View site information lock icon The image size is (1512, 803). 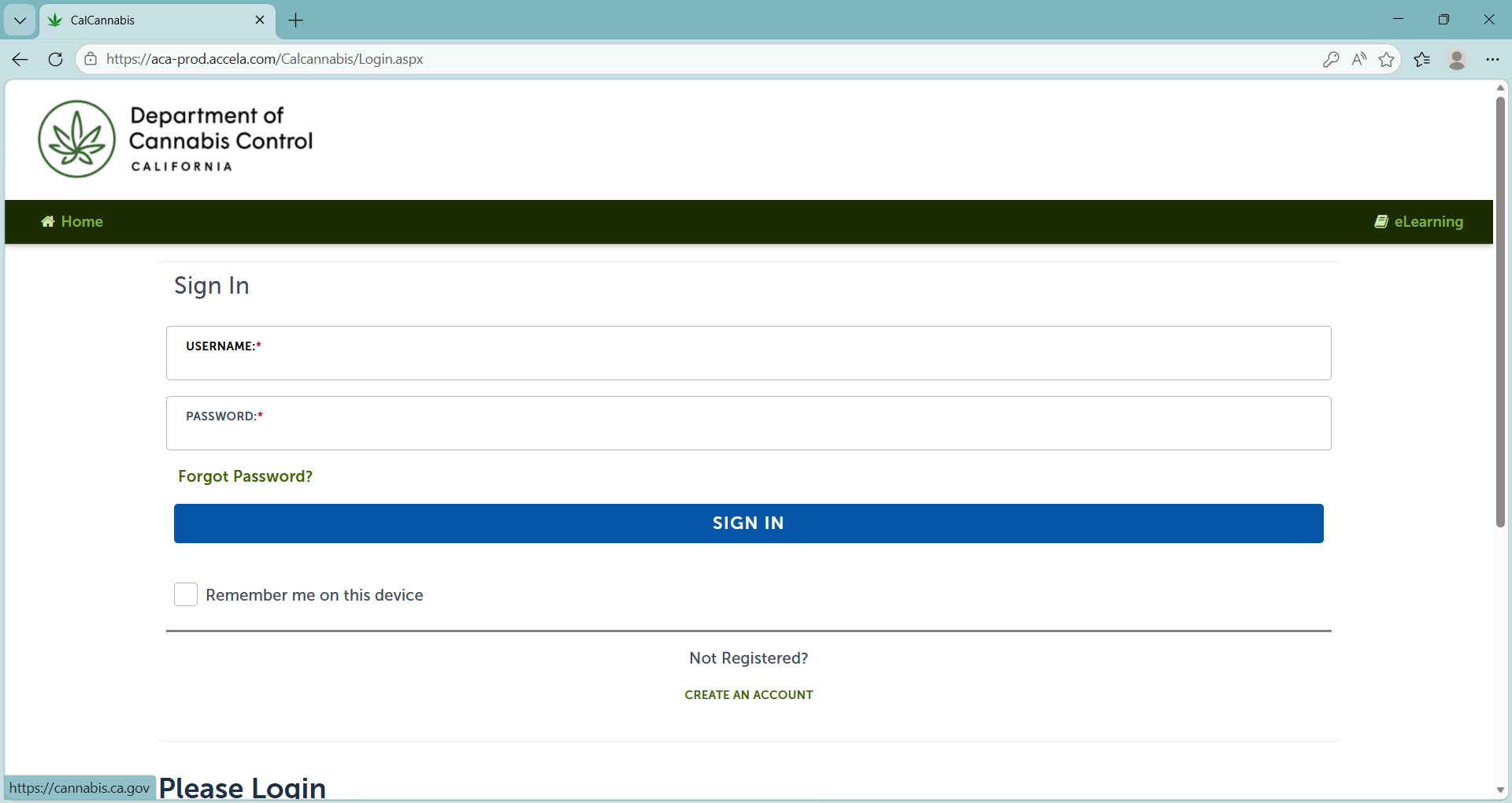point(91,59)
